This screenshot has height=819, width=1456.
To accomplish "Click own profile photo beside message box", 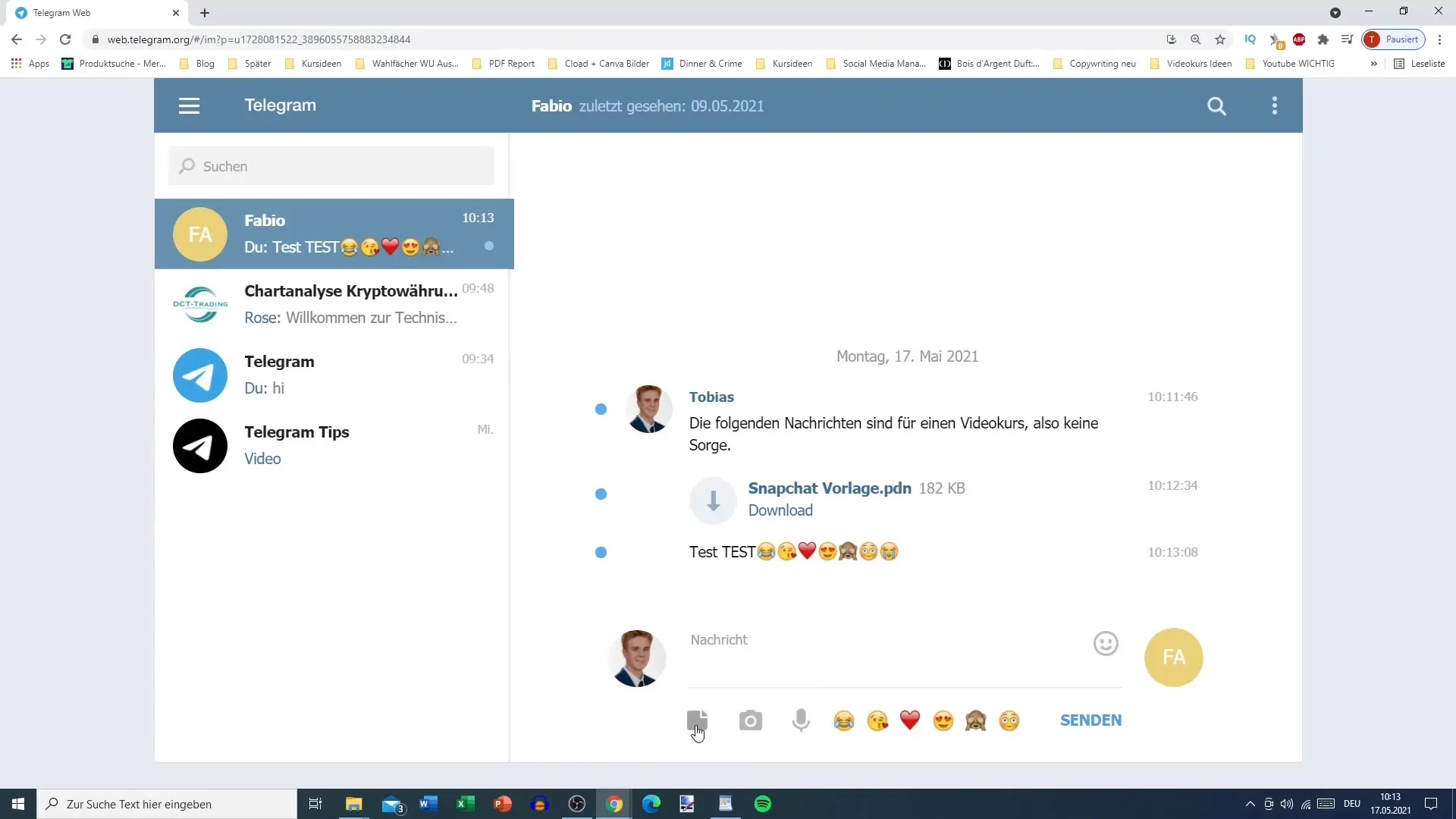I will (637, 658).
